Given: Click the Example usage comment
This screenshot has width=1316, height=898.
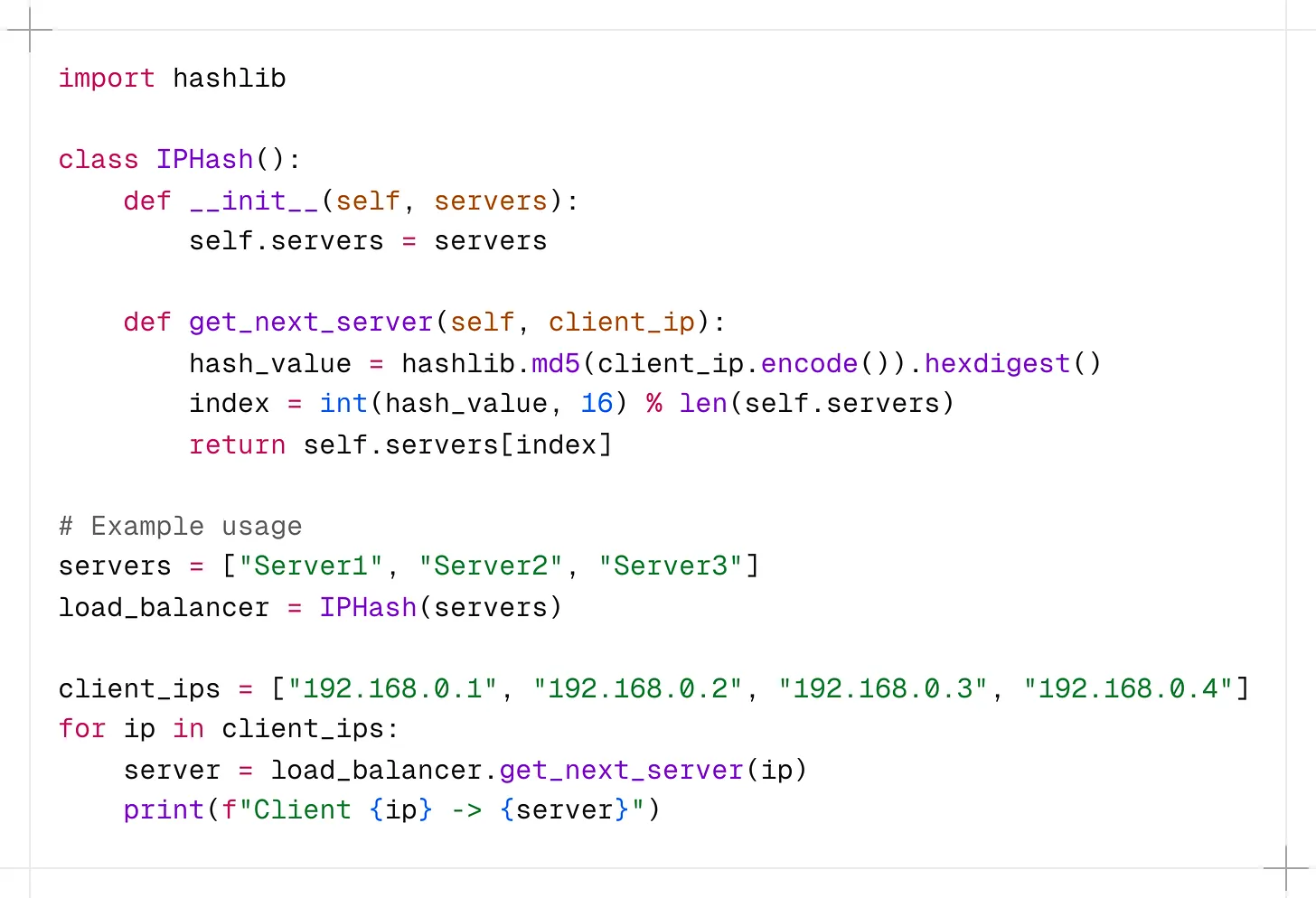Looking at the screenshot, I should pyautogui.click(x=181, y=526).
